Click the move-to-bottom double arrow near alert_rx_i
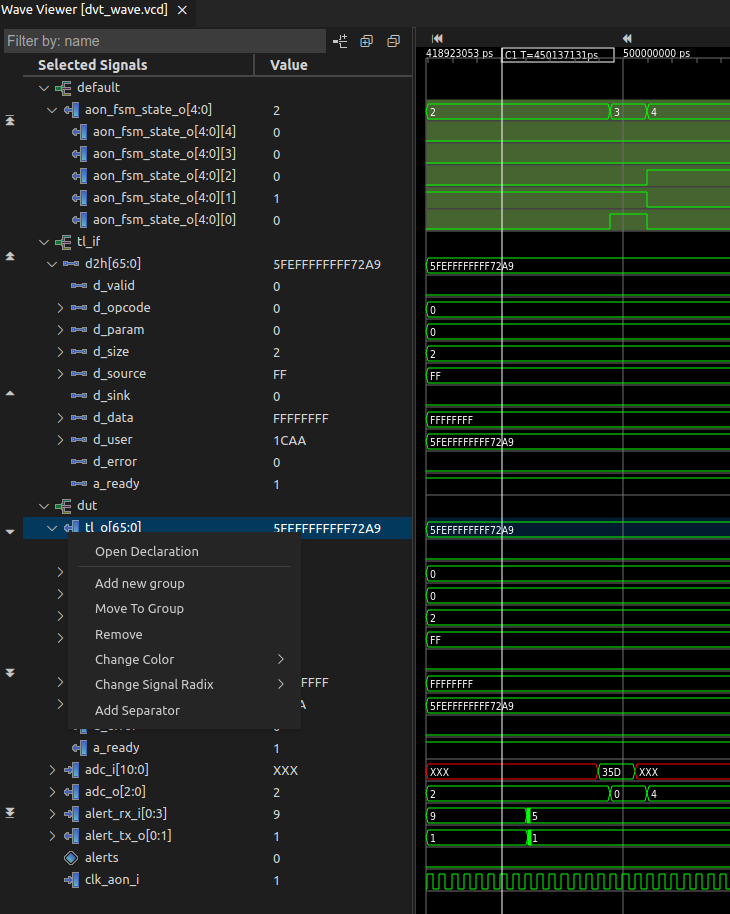730x914 pixels. click(x=10, y=813)
